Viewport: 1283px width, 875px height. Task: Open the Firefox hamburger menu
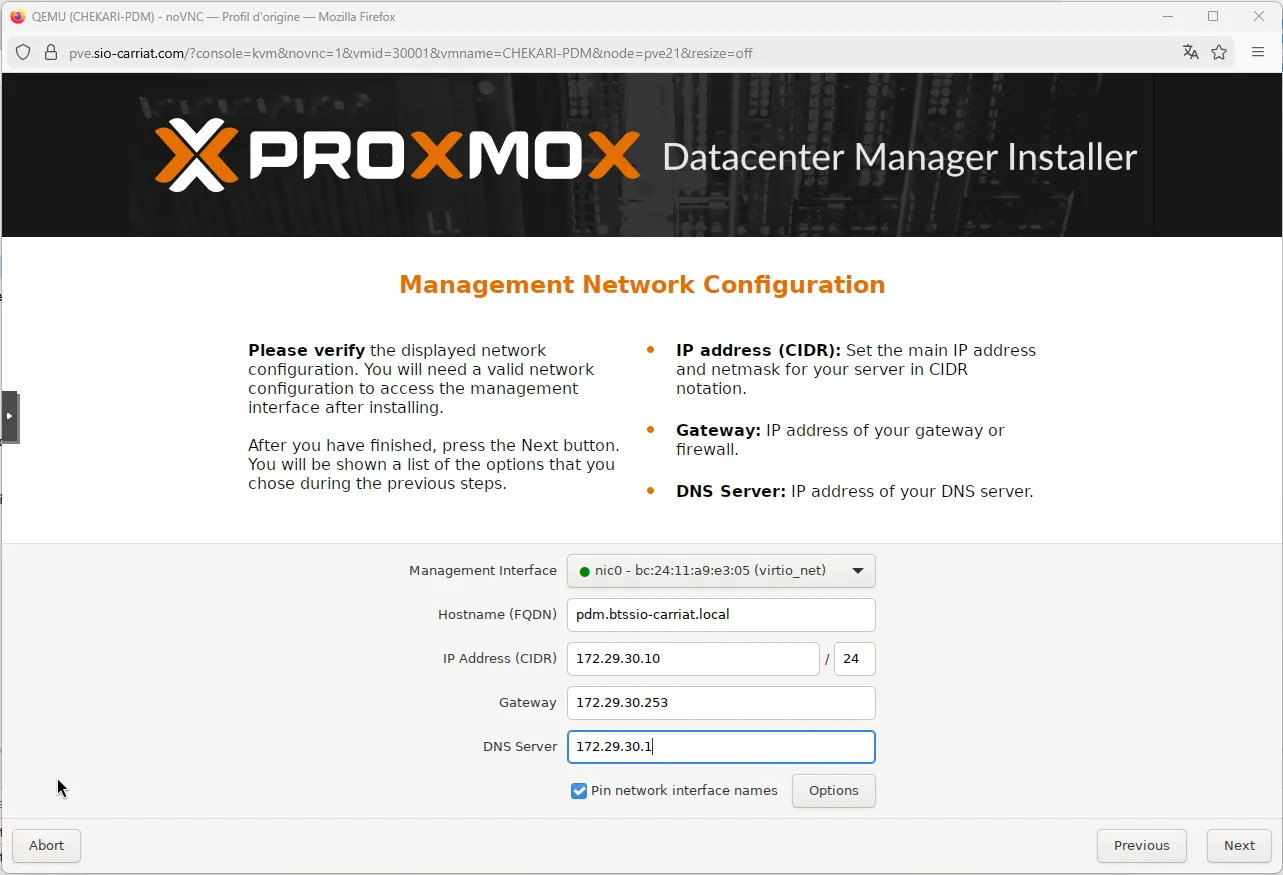(1258, 53)
